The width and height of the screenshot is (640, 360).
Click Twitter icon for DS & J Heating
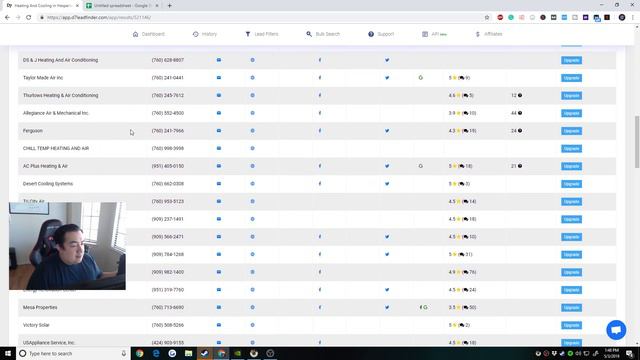pyautogui.click(x=387, y=60)
